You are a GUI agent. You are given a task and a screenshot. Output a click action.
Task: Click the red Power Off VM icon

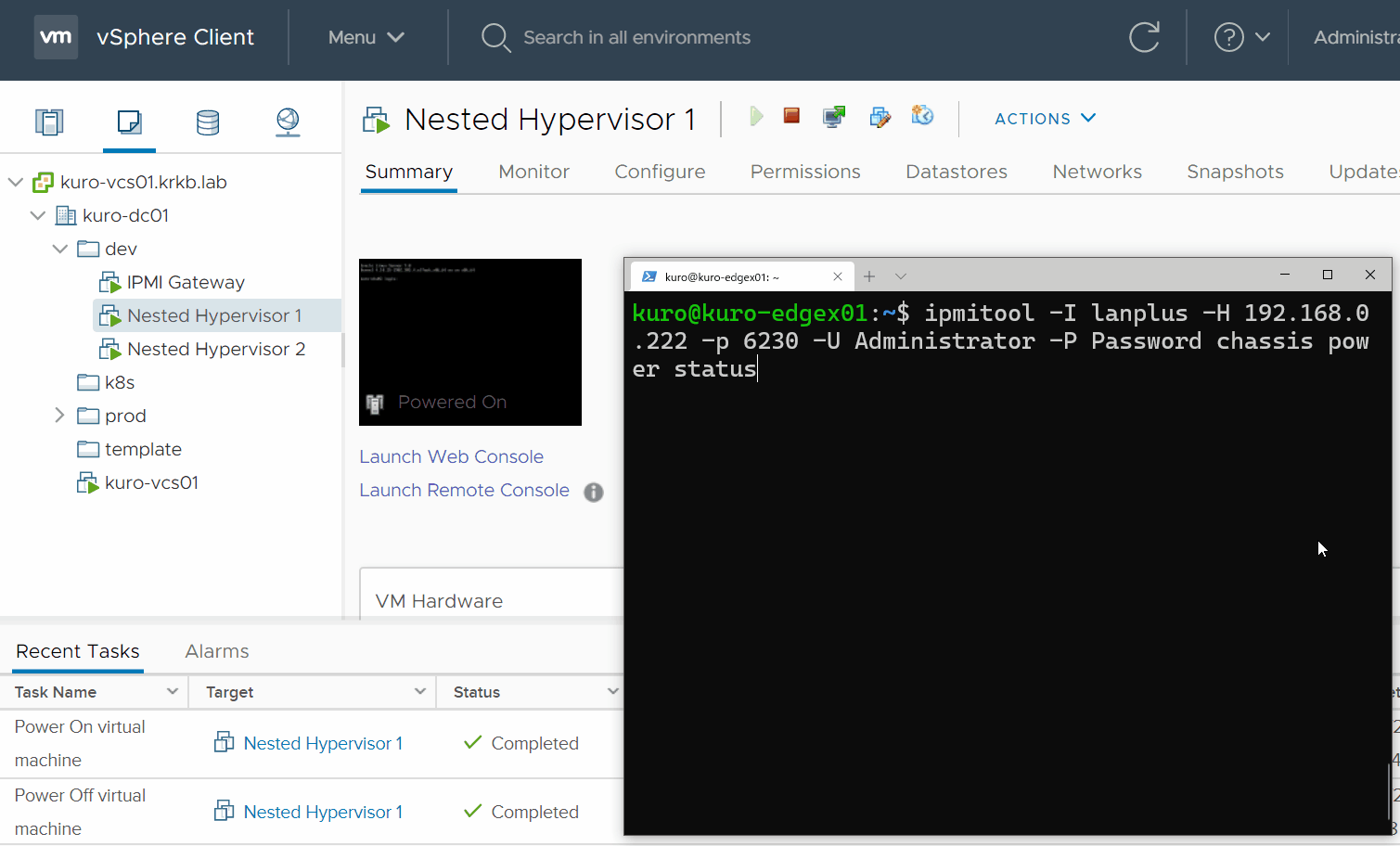(x=791, y=116)
